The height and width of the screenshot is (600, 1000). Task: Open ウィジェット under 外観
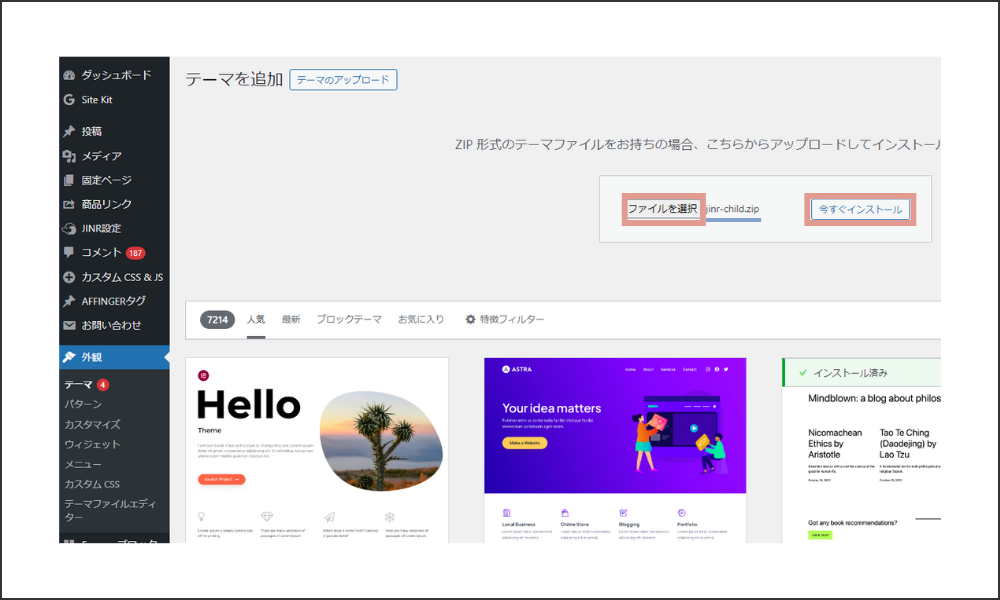92,444
